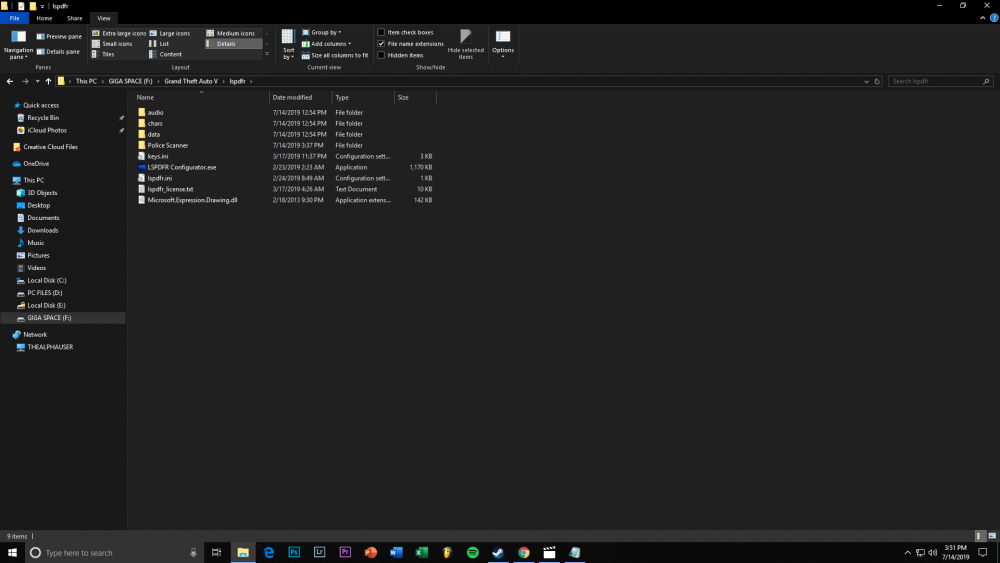This screenshot has height=563, width=1000.
Task: Open Local Disk (C:) in sidebar
Action: [47, 281]
